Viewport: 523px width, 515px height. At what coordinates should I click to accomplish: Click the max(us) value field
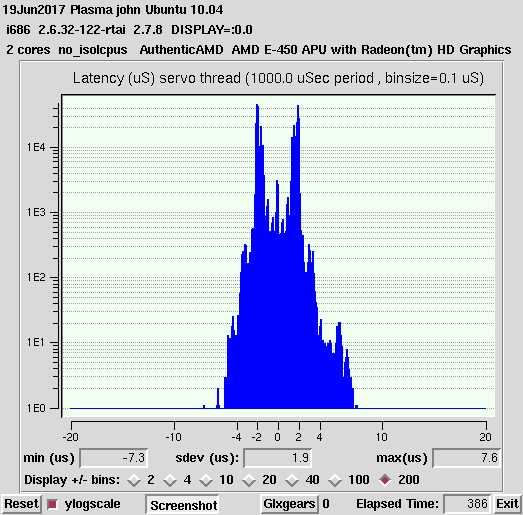(466, 458)
